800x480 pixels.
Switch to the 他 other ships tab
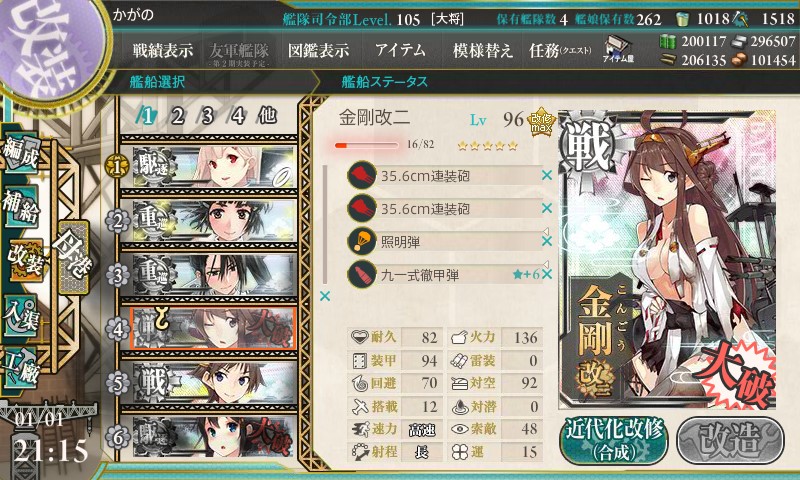point(267,116)
